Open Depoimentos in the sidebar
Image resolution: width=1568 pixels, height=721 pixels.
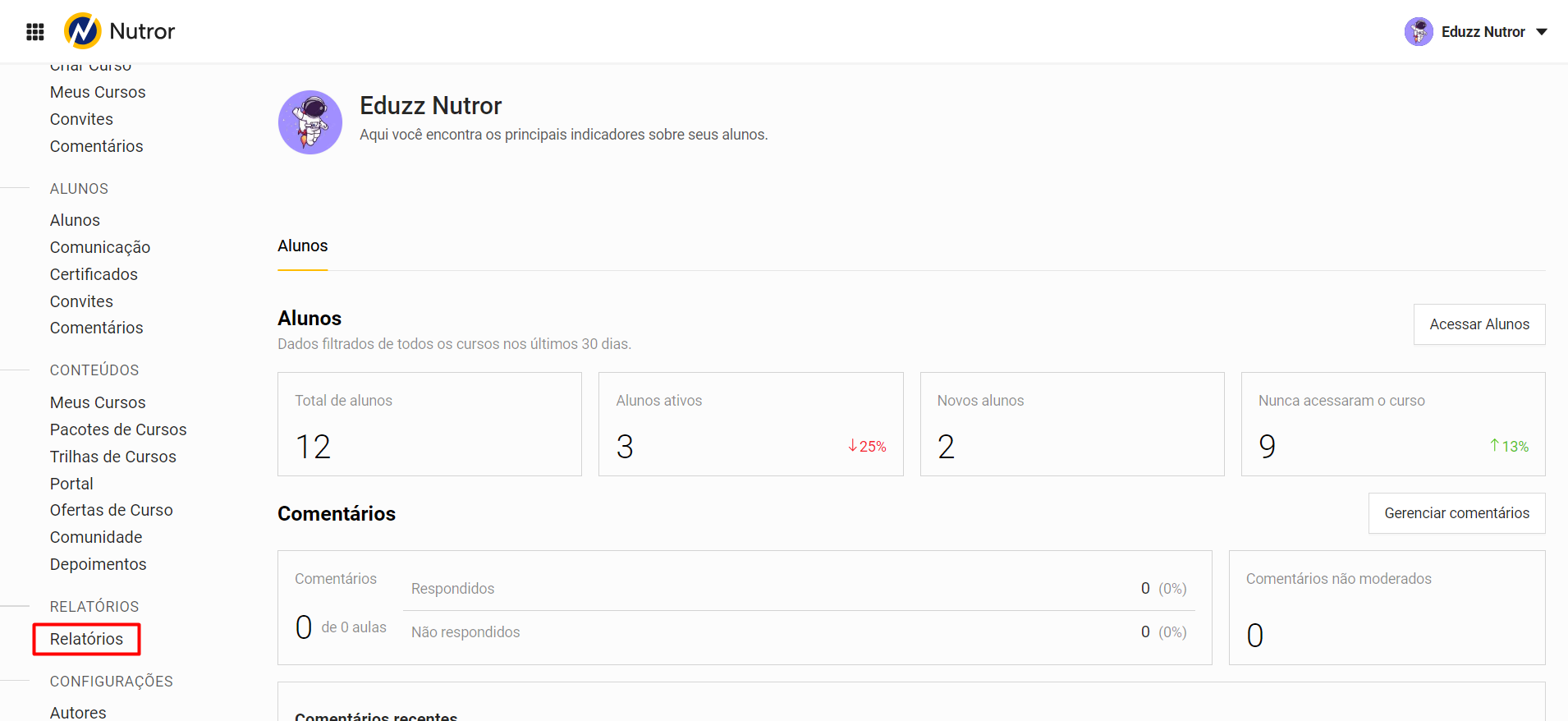click(99, 564)
